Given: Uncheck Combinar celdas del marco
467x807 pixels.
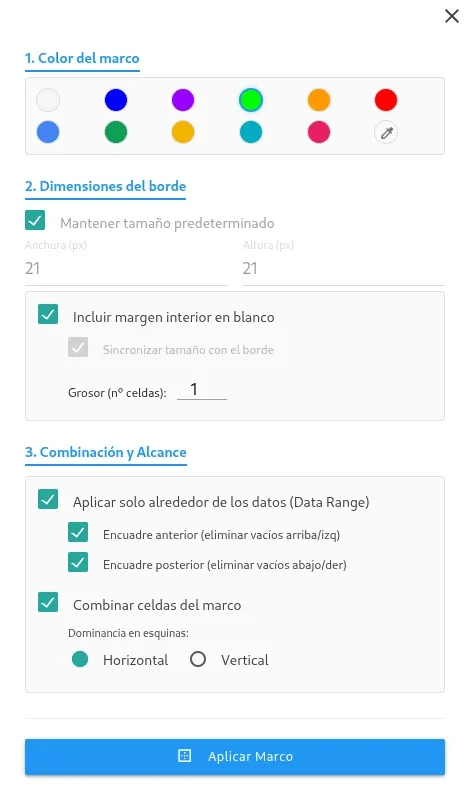Looking at the screenshot, I should tap(48, 602).
